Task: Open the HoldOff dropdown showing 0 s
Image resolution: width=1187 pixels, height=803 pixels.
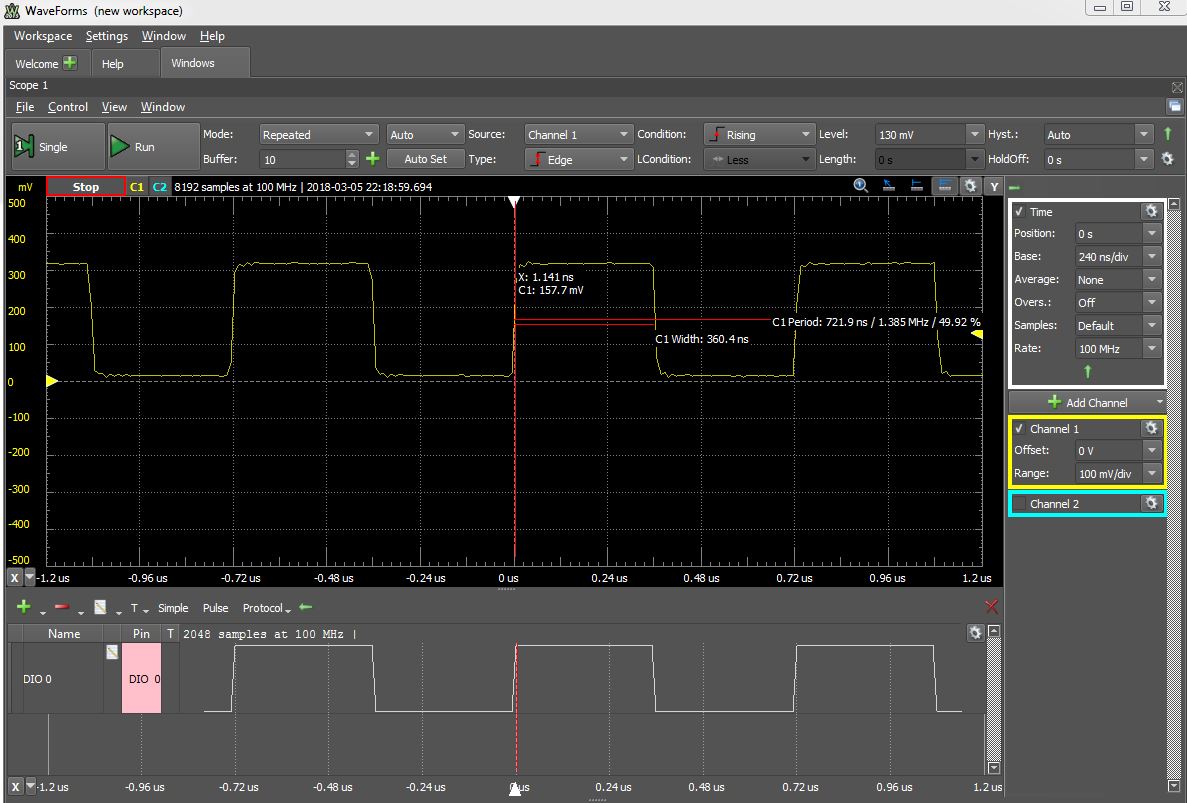Action: [x=1099, y=159]
